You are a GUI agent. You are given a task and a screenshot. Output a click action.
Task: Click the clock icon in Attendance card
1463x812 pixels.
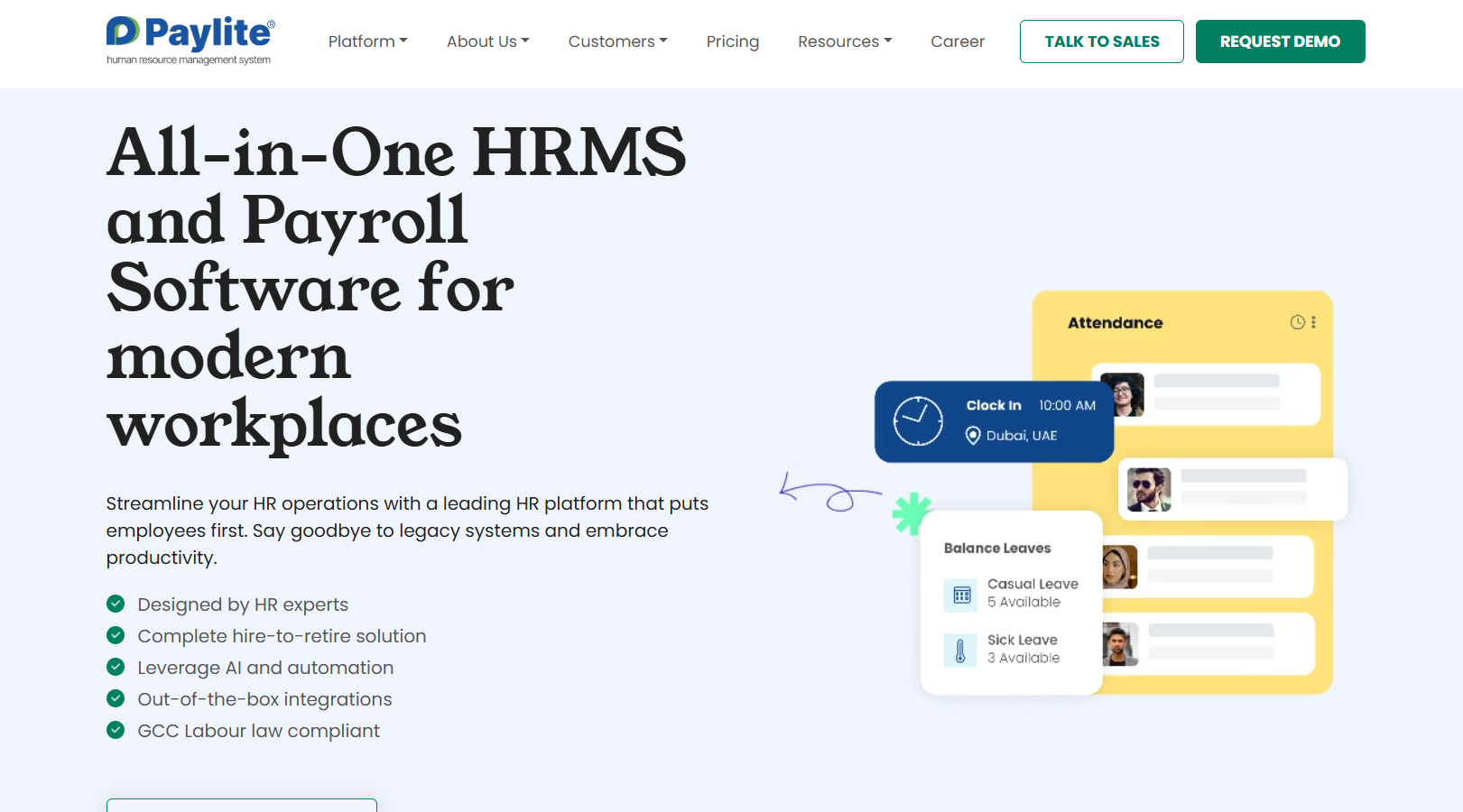[1298, 322]
